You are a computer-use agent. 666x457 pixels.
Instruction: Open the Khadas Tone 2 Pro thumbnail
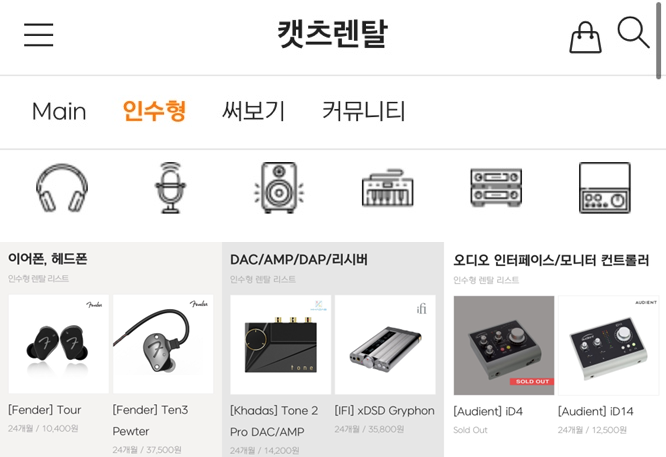coord(280,345)
